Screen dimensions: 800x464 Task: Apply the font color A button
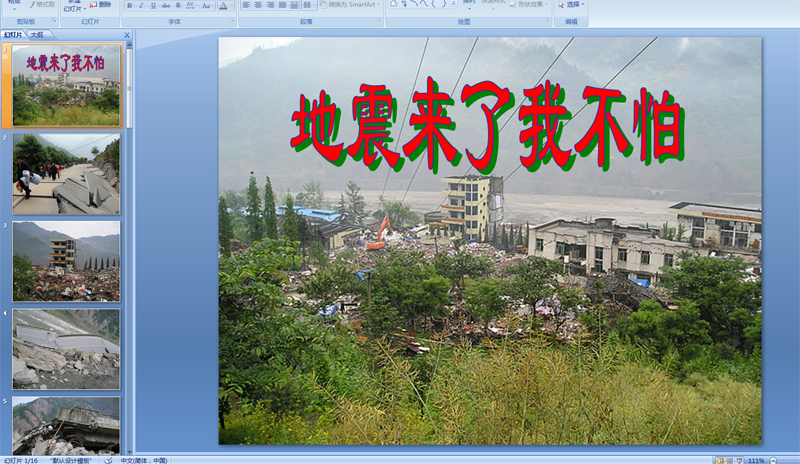point(223,6)
